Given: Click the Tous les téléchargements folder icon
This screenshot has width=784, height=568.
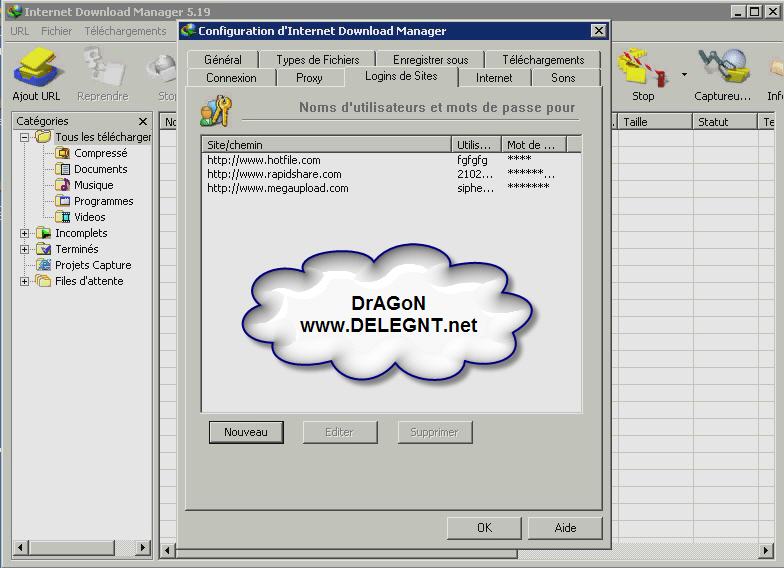Looking at the screenshot, I should click(x=44, y=136).
